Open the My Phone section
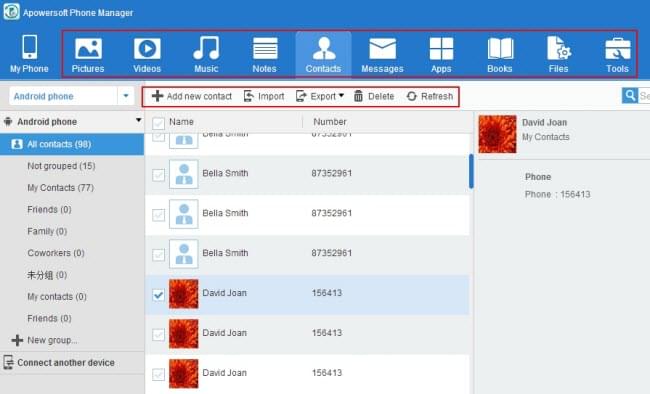 (29, 54)
